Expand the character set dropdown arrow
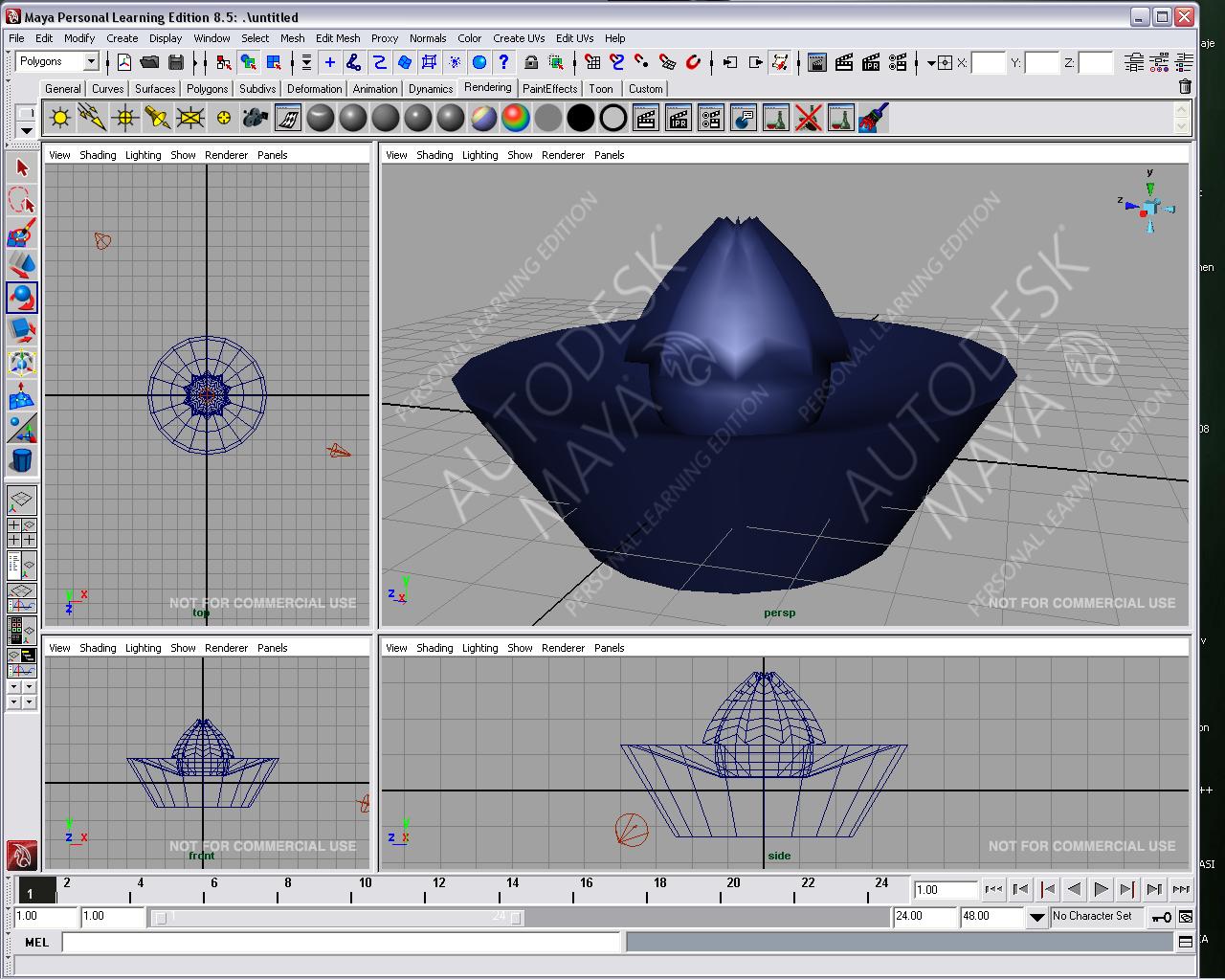 [1037, 917]
